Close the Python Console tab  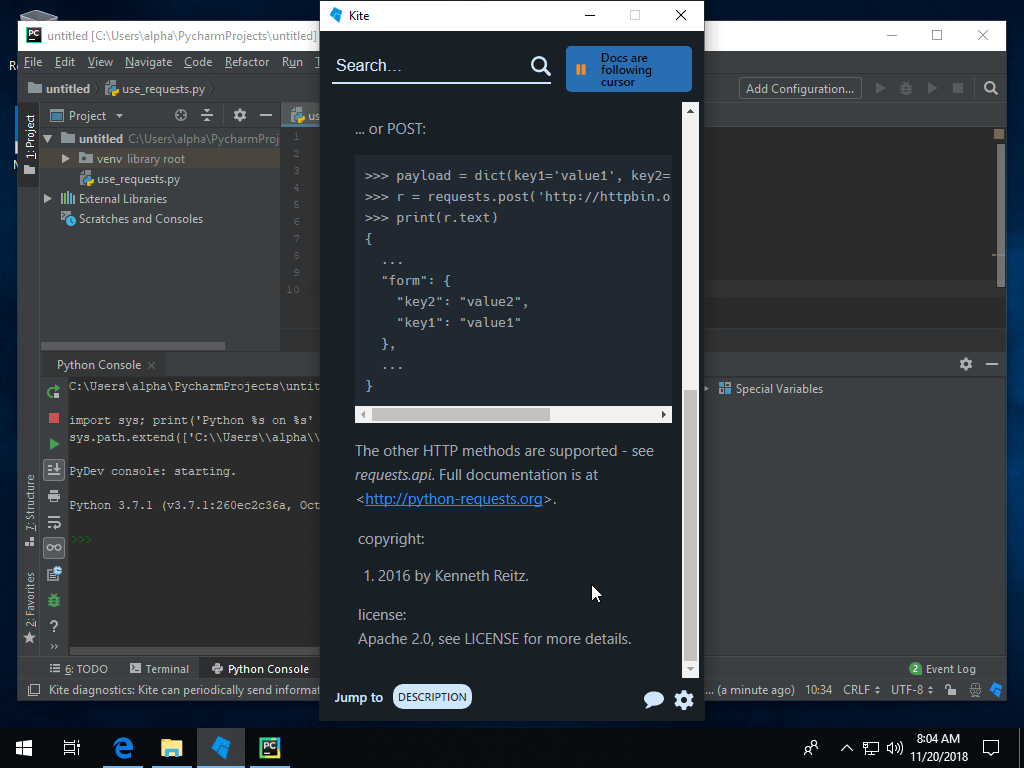152,365
